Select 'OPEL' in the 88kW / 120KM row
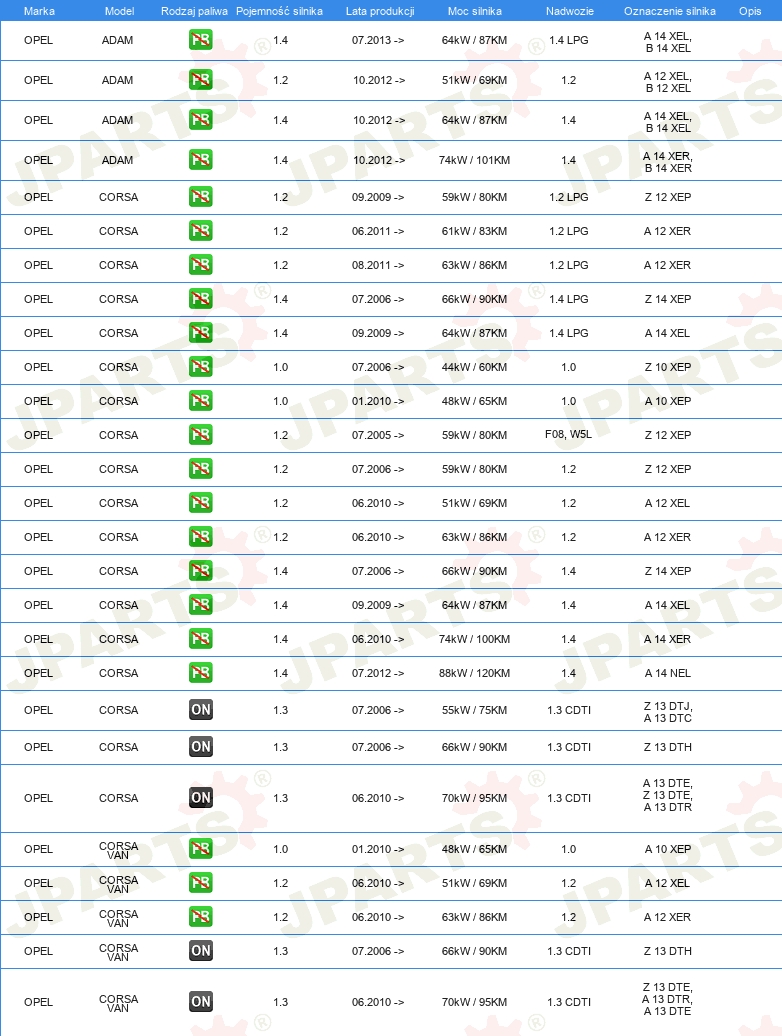Image resolution: width=782 pixels, height=1036 pixels. [x=38, y=673]
